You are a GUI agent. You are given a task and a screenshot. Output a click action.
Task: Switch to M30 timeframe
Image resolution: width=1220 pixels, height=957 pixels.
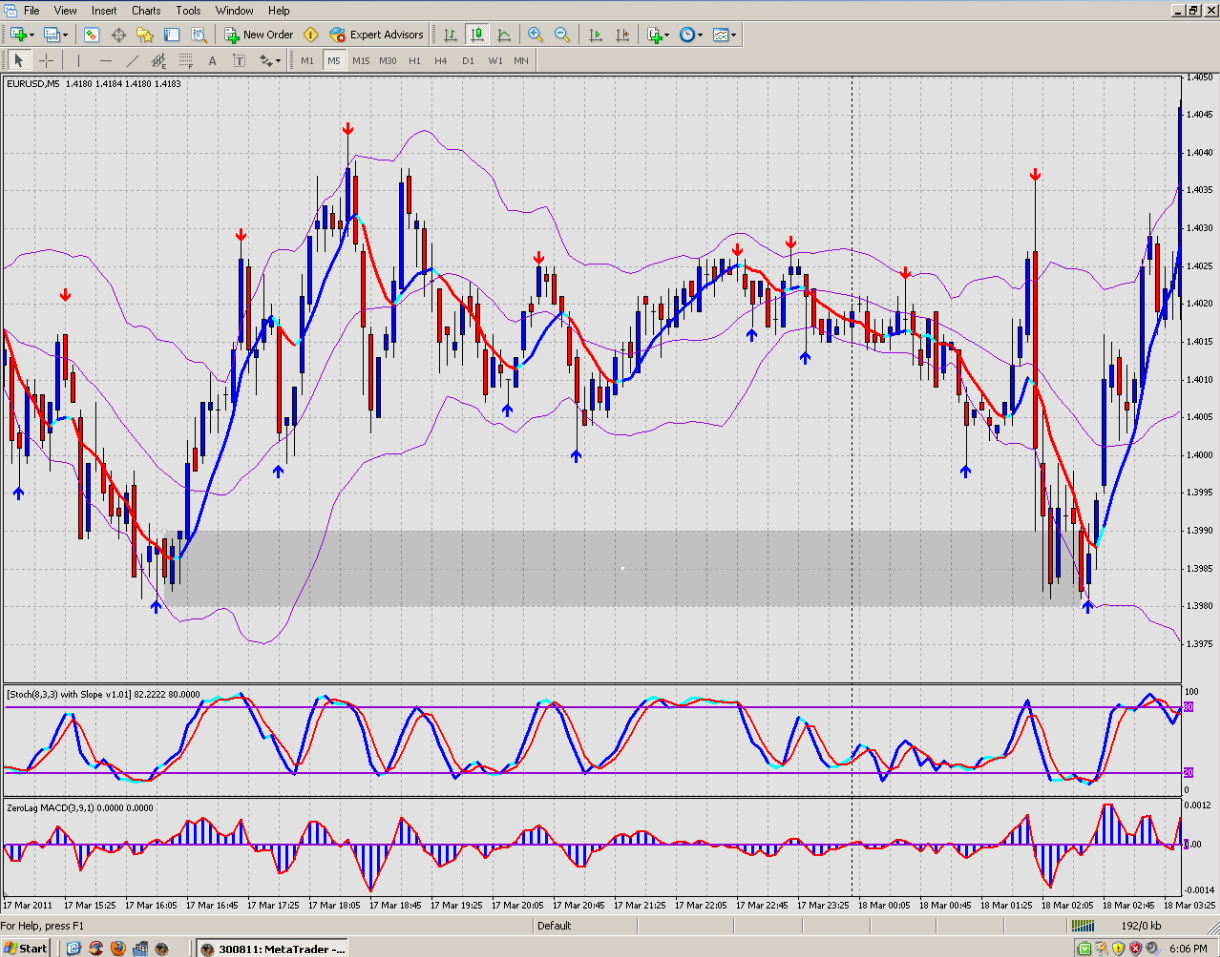[x=388, y=60]
